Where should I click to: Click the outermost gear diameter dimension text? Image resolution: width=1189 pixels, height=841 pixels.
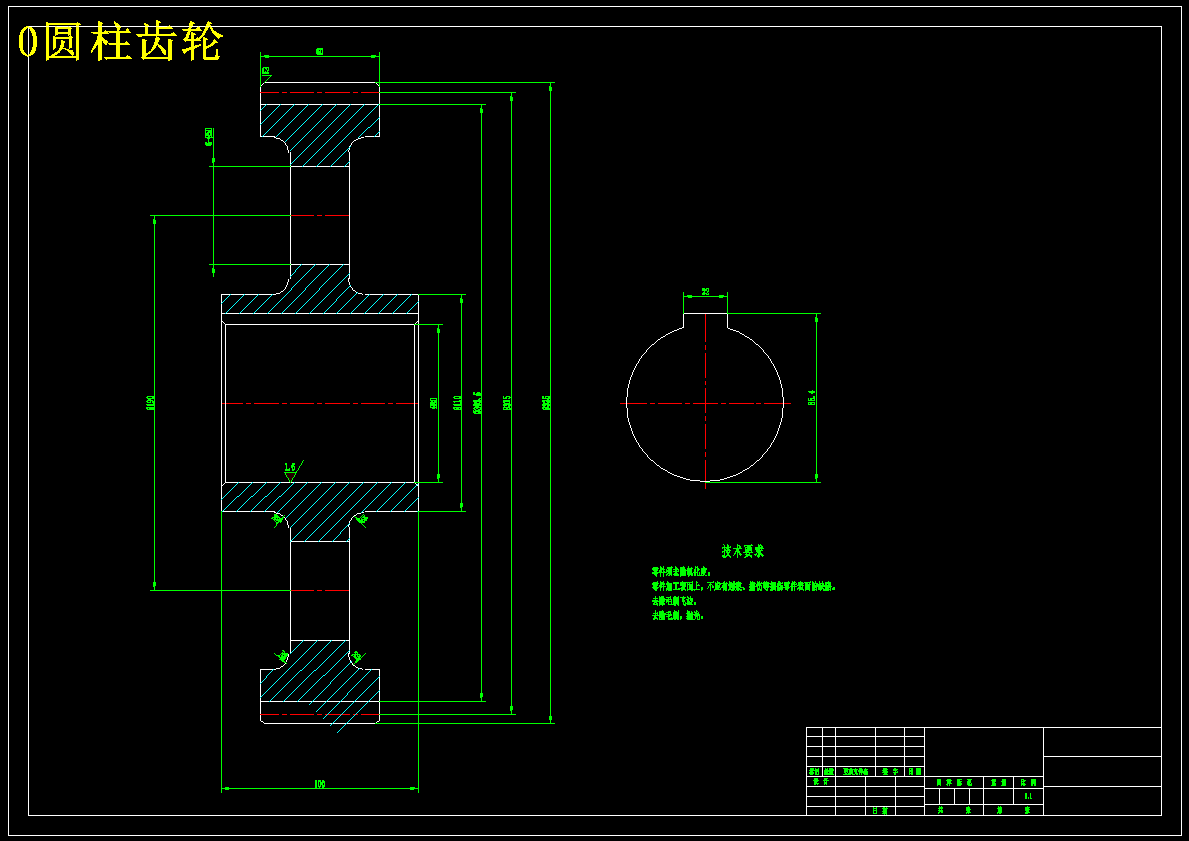coord(546,403)
